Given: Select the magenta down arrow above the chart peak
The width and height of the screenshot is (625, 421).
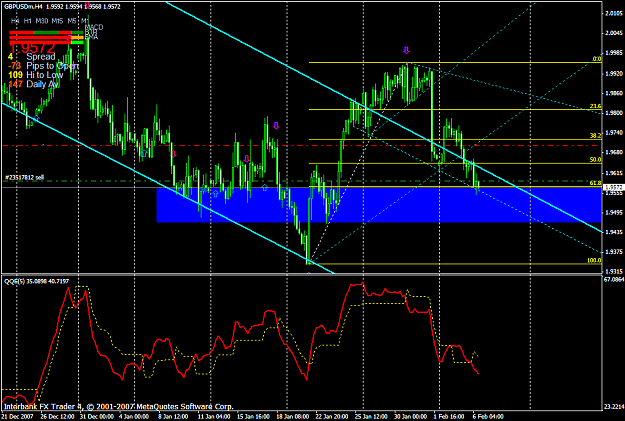Looking at the screenshot, I should click(406, 50).
